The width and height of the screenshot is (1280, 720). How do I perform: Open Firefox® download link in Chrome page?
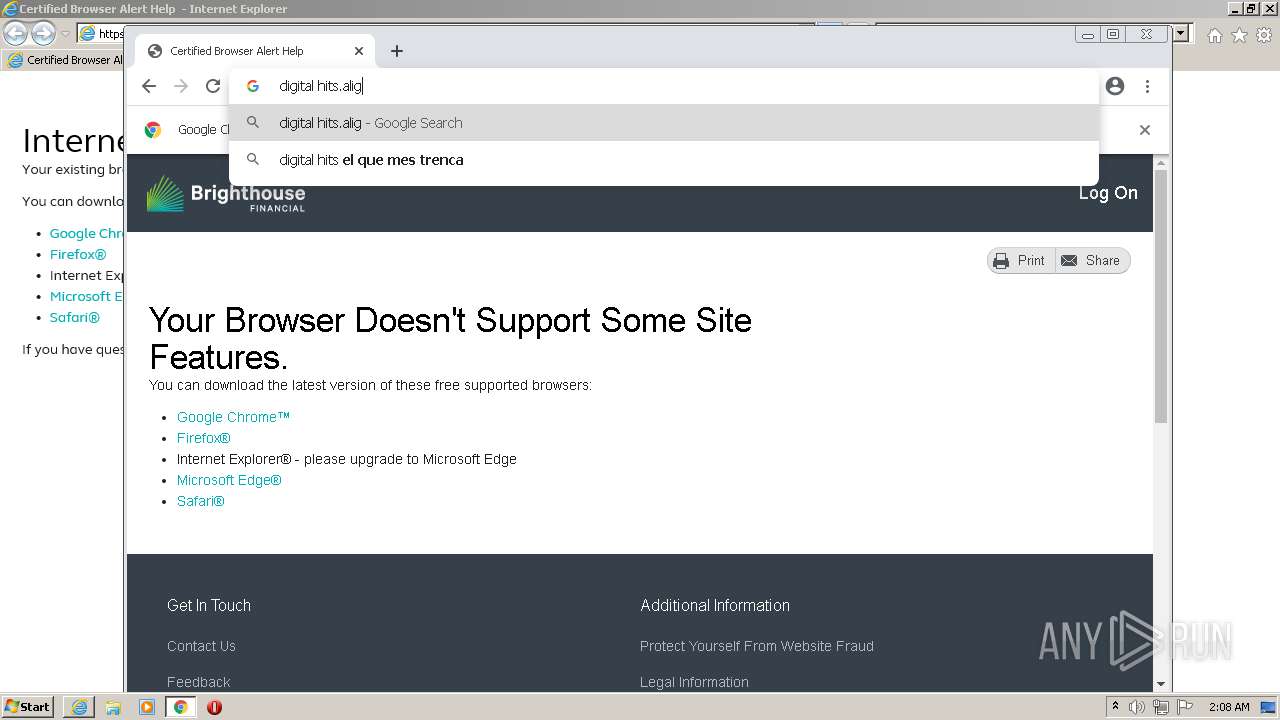click(204, 438)
